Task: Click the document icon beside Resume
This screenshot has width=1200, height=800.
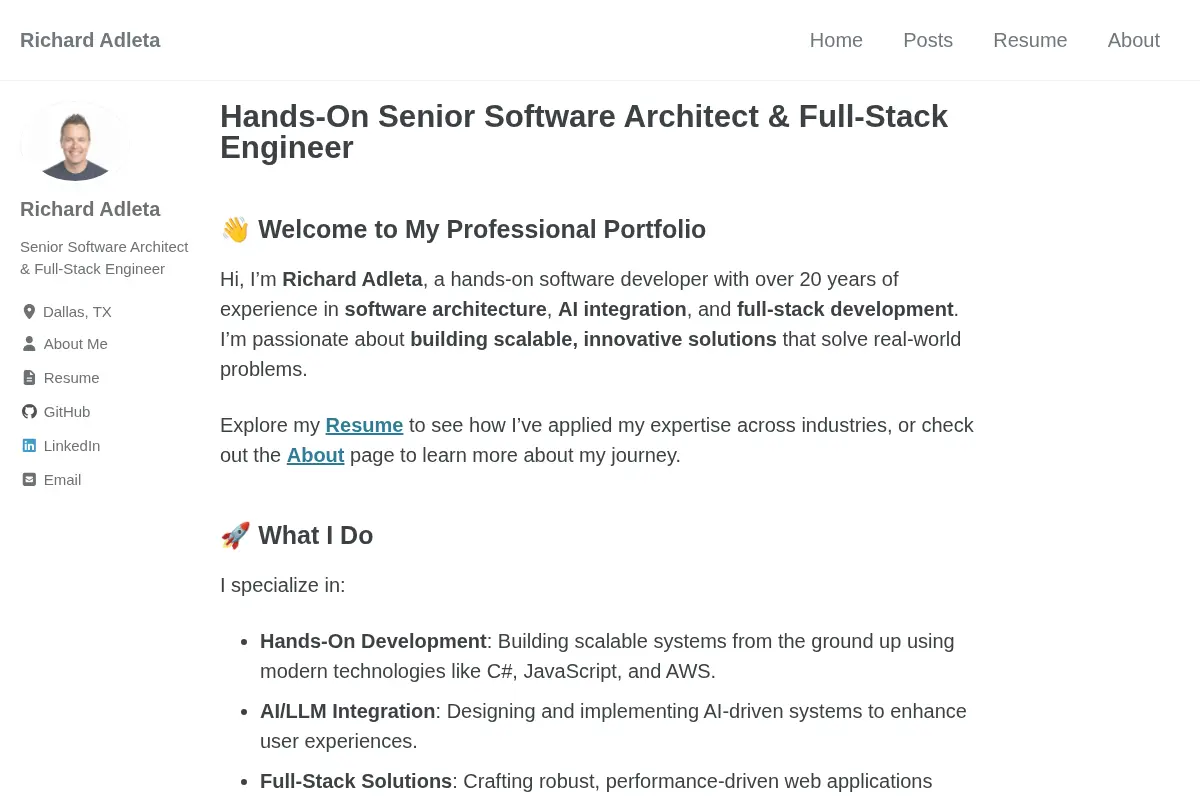Action: click(29, 378)
